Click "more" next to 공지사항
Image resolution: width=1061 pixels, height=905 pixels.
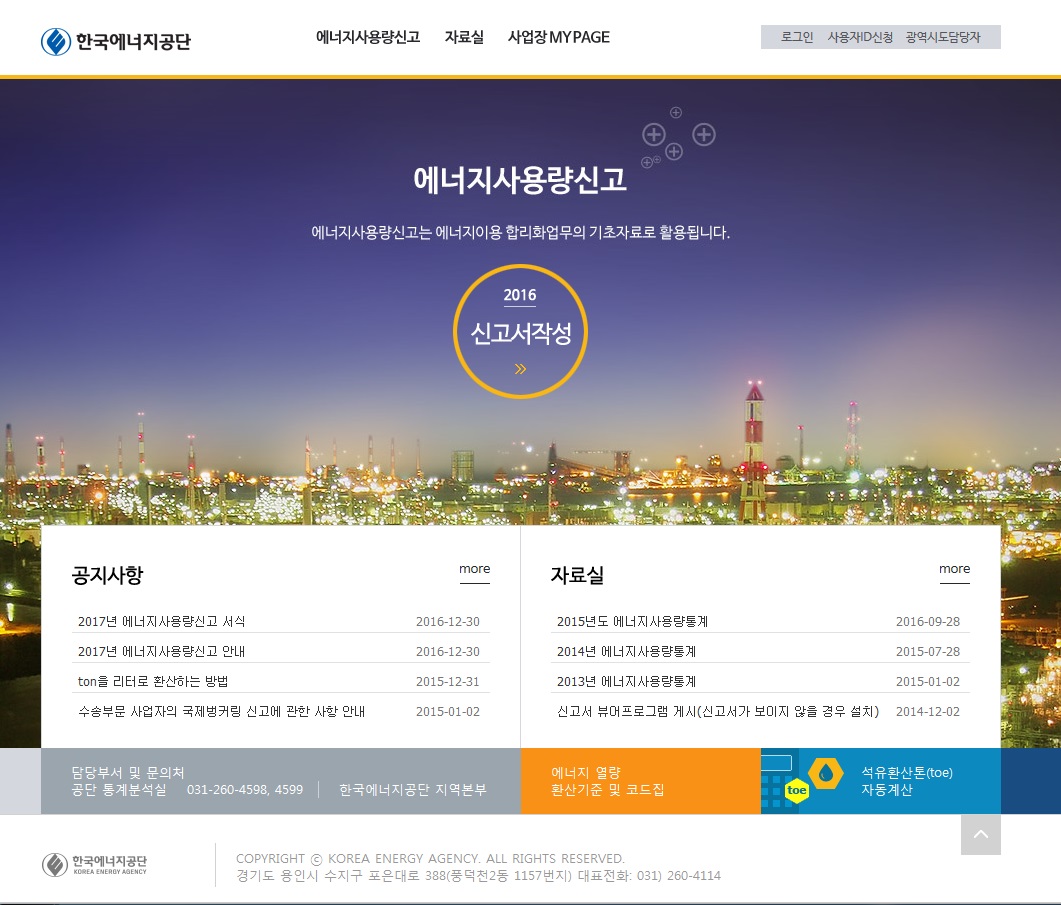coord(474,568)
